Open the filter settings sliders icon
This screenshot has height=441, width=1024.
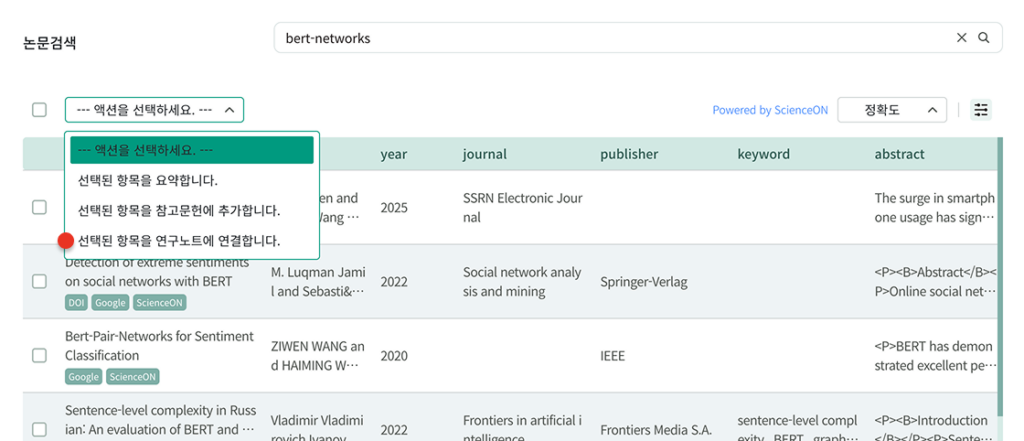tap(981, 110)
